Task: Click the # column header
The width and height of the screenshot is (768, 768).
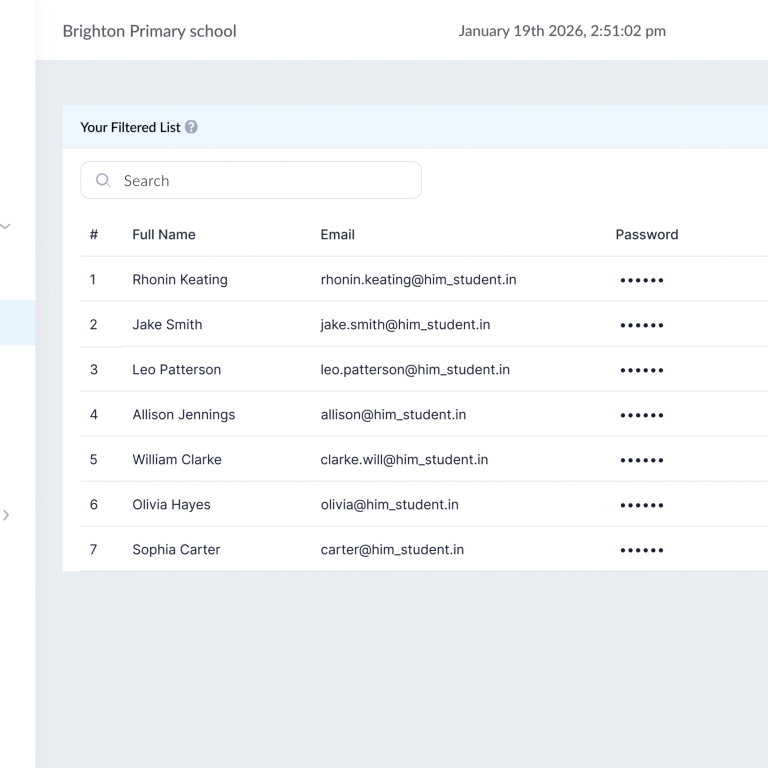Action: pyautogui.click(x=94, y=235)
